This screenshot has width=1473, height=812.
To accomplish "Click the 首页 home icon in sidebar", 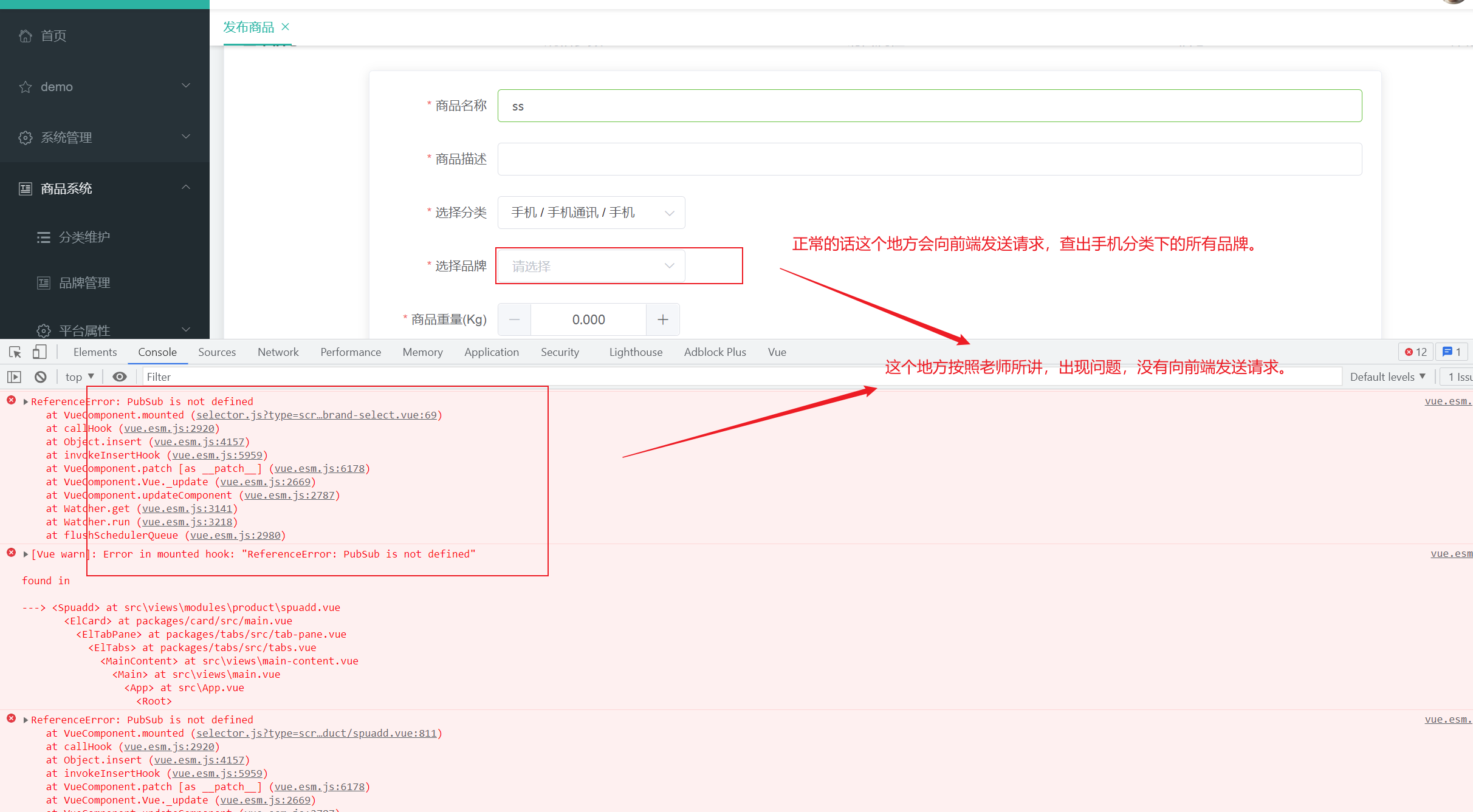I will (x=26, y=36).
